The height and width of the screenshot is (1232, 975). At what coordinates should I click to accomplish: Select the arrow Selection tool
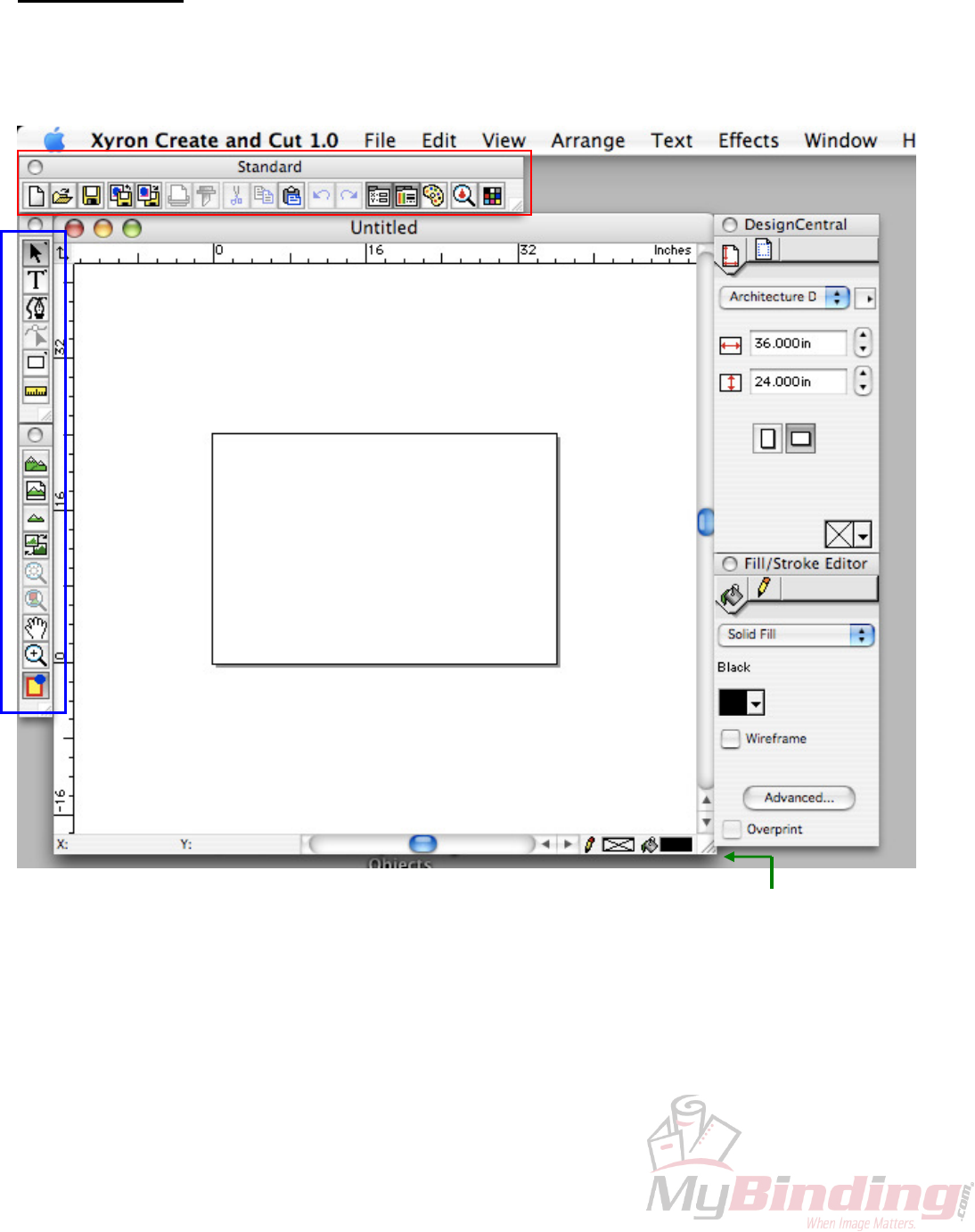tap(36, 253)
